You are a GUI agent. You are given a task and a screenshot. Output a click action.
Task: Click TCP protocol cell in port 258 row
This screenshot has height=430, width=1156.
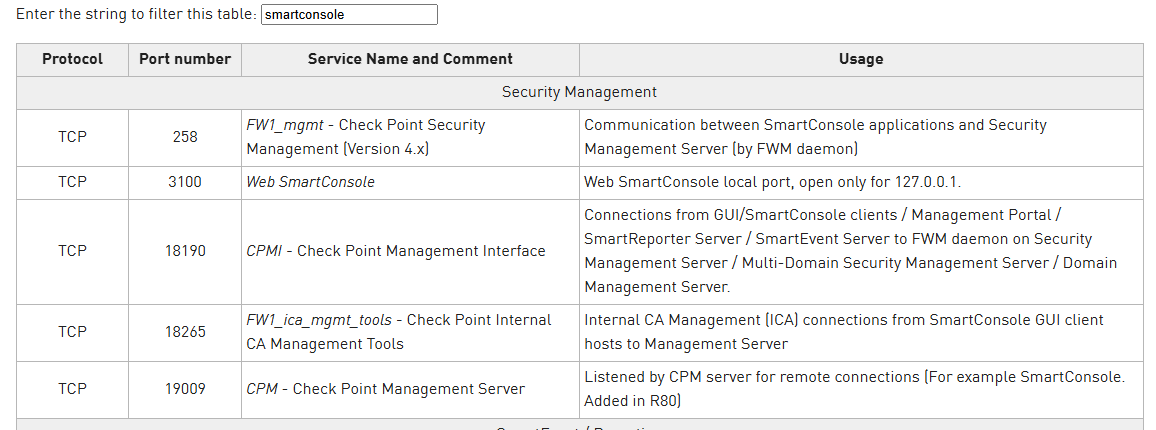click(72, 137)
